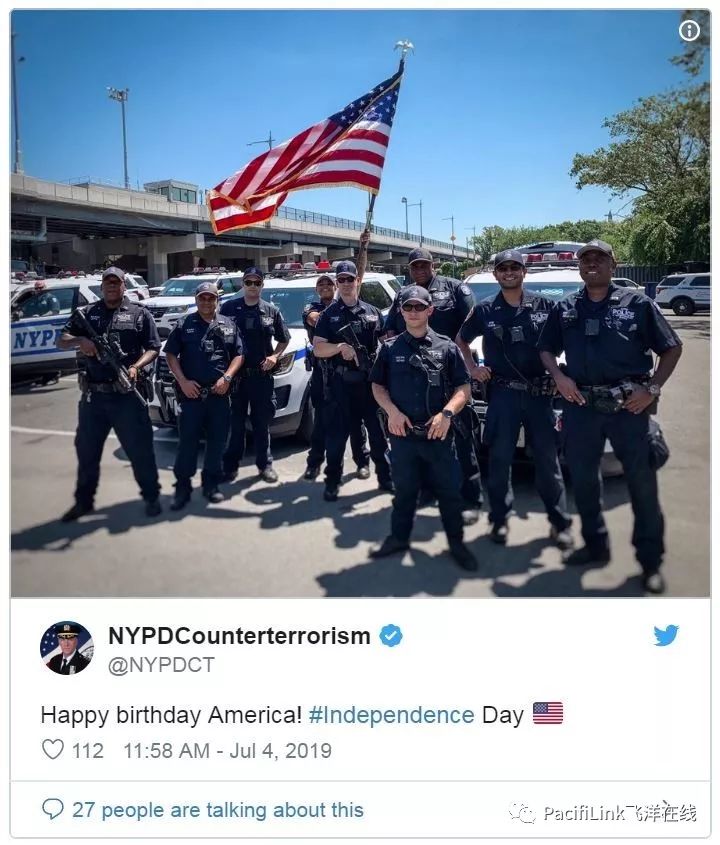Image resolution: width=720 pixels, height=845 pixels.
Task: Click the info icon on the photo
Action: pyautogui.click(x=689, y=31)
